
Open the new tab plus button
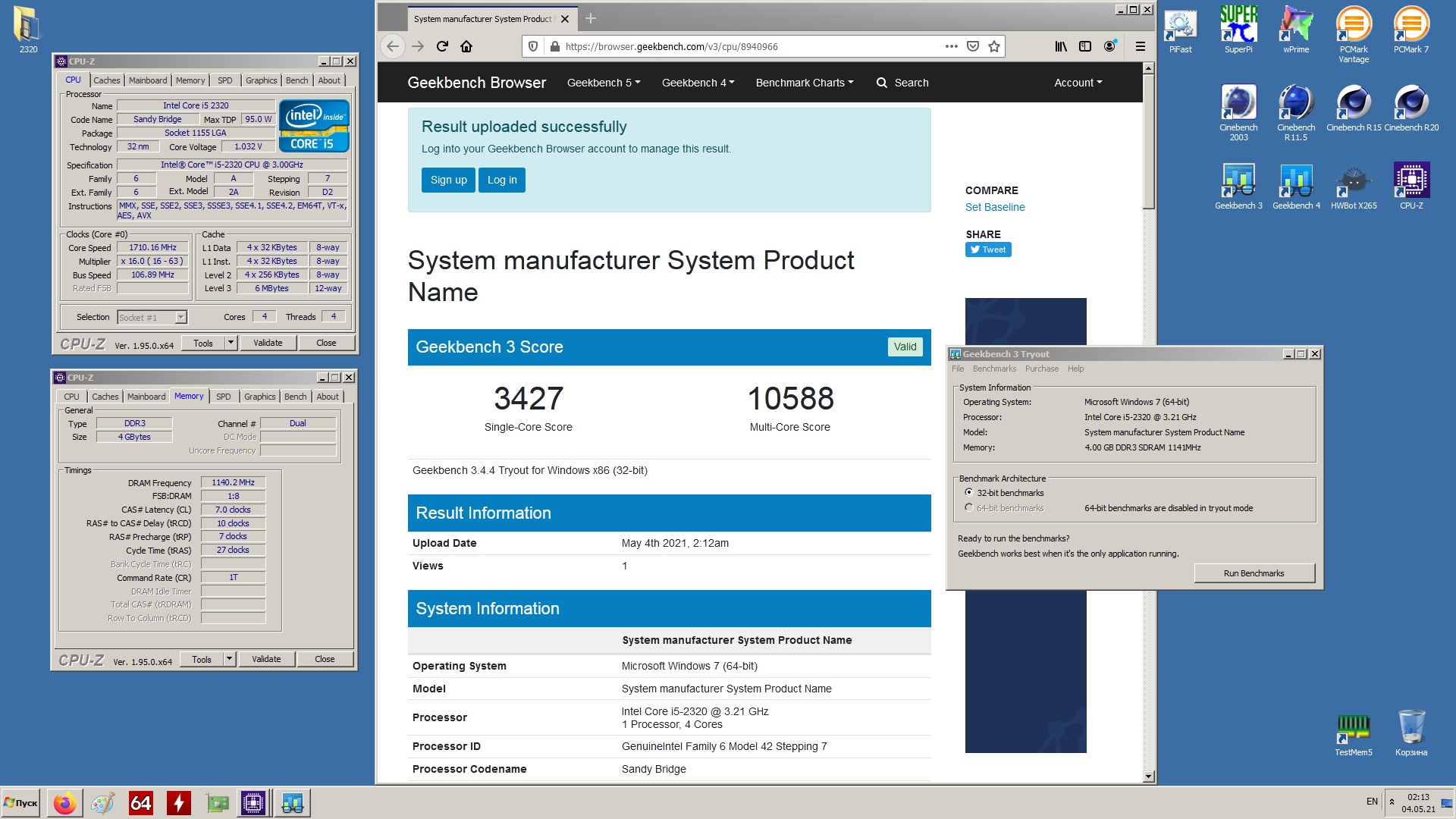click(x=591, y=18)
